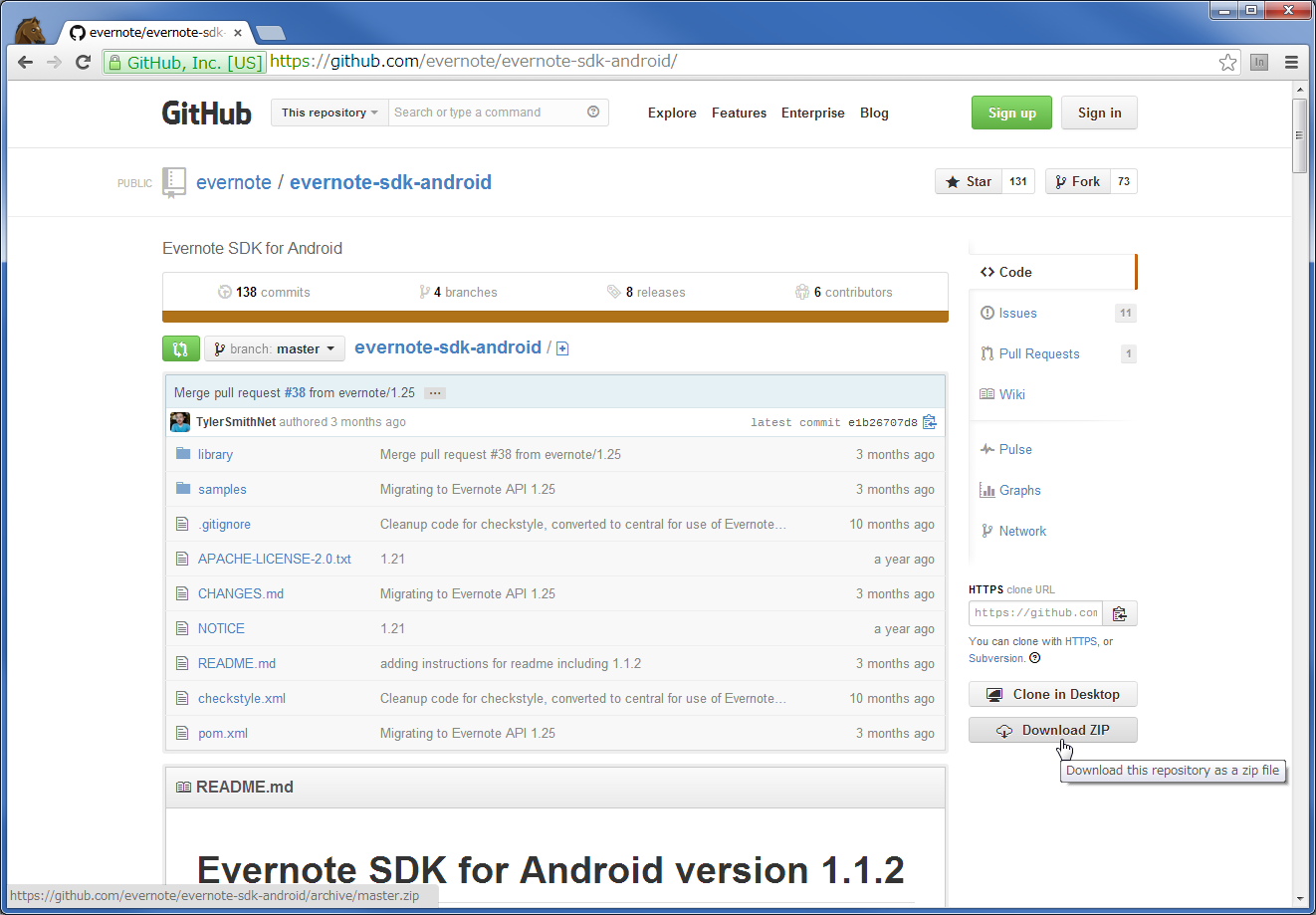This screenshot has width=1316, height=915.
Task: Click the GitHub logo
Action: click(207, 113)
